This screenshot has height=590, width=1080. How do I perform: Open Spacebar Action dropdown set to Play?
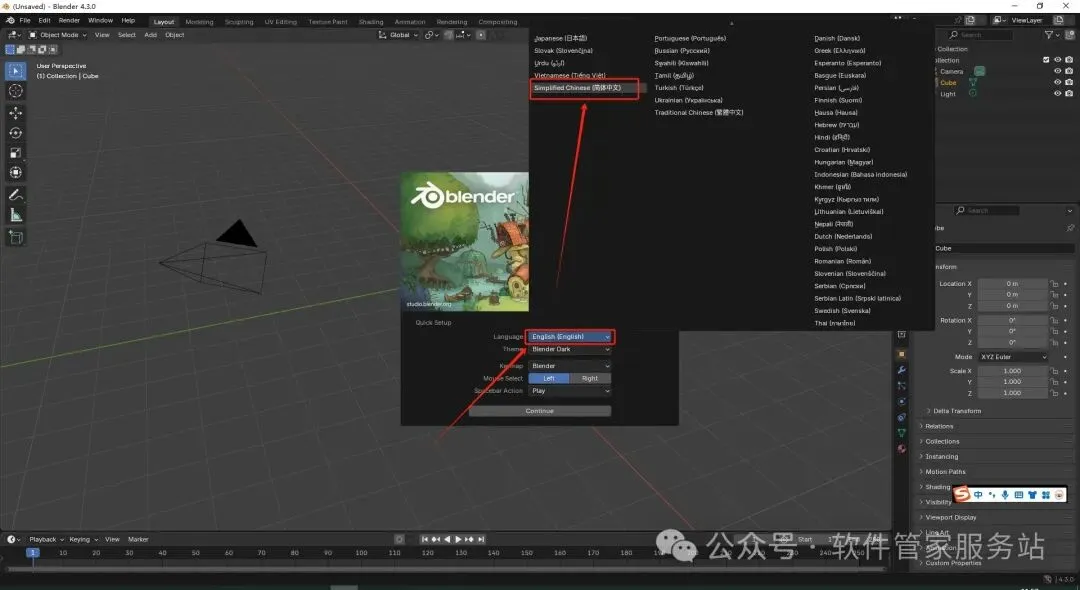coord(570,391)
